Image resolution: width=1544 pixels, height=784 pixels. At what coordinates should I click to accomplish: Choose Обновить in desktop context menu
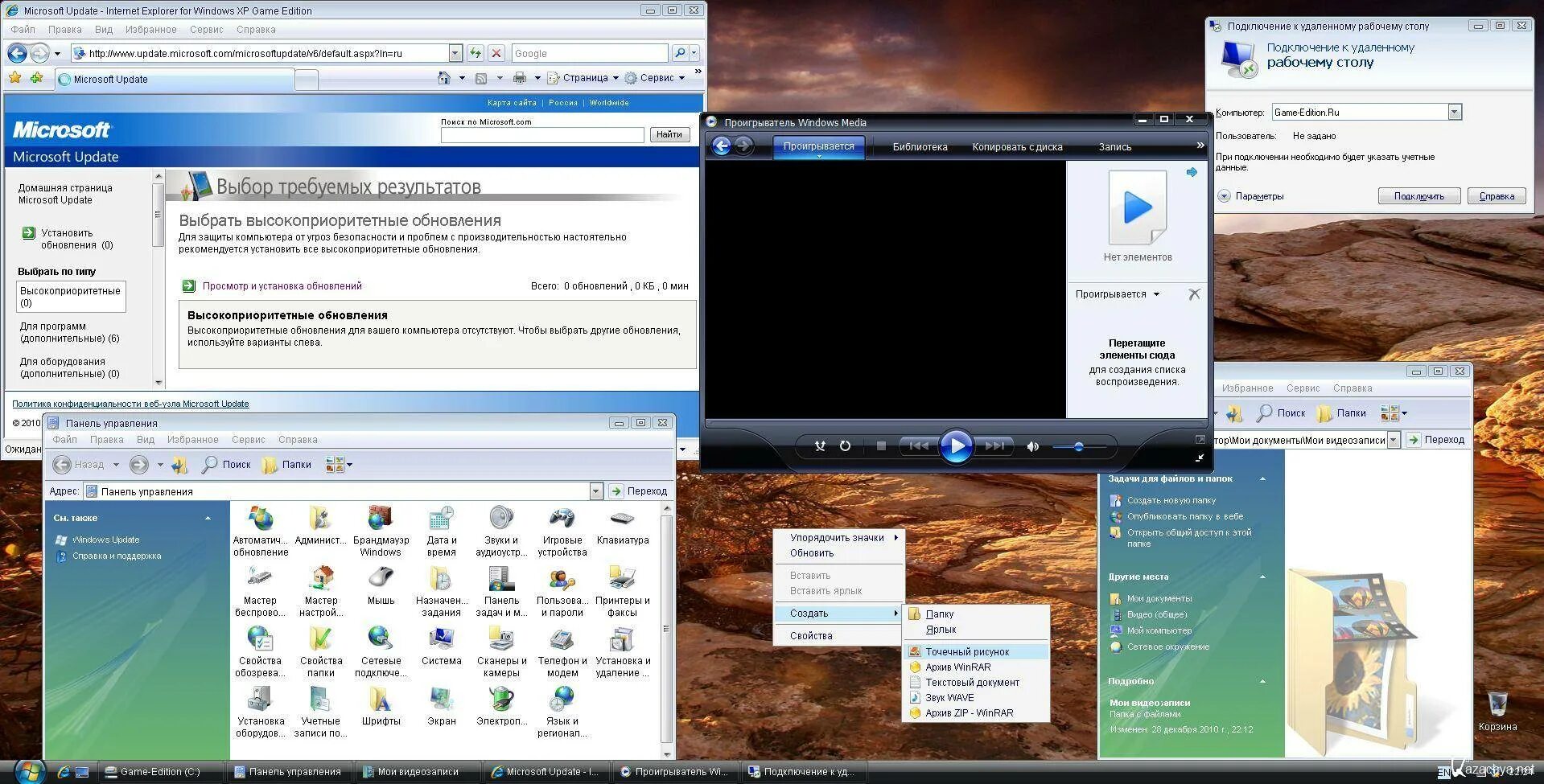[x=837, y=553]
